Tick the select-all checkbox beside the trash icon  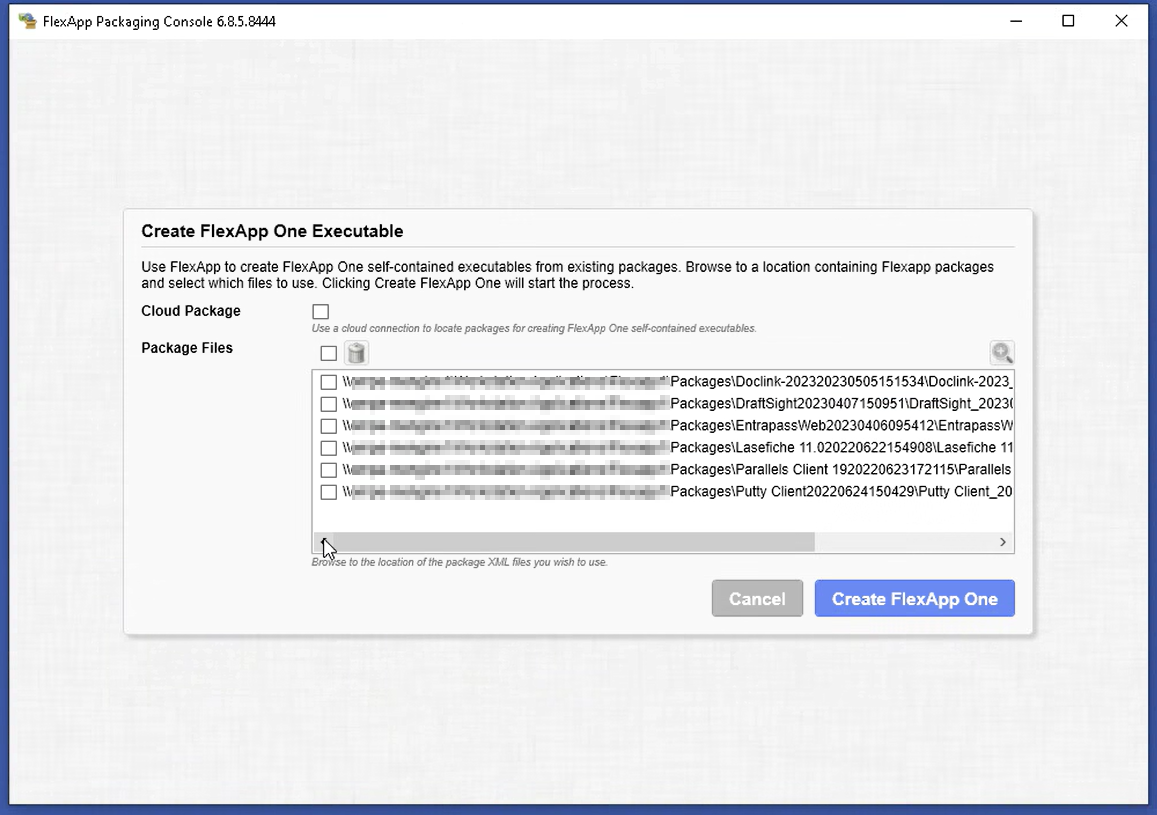[328, 353]
